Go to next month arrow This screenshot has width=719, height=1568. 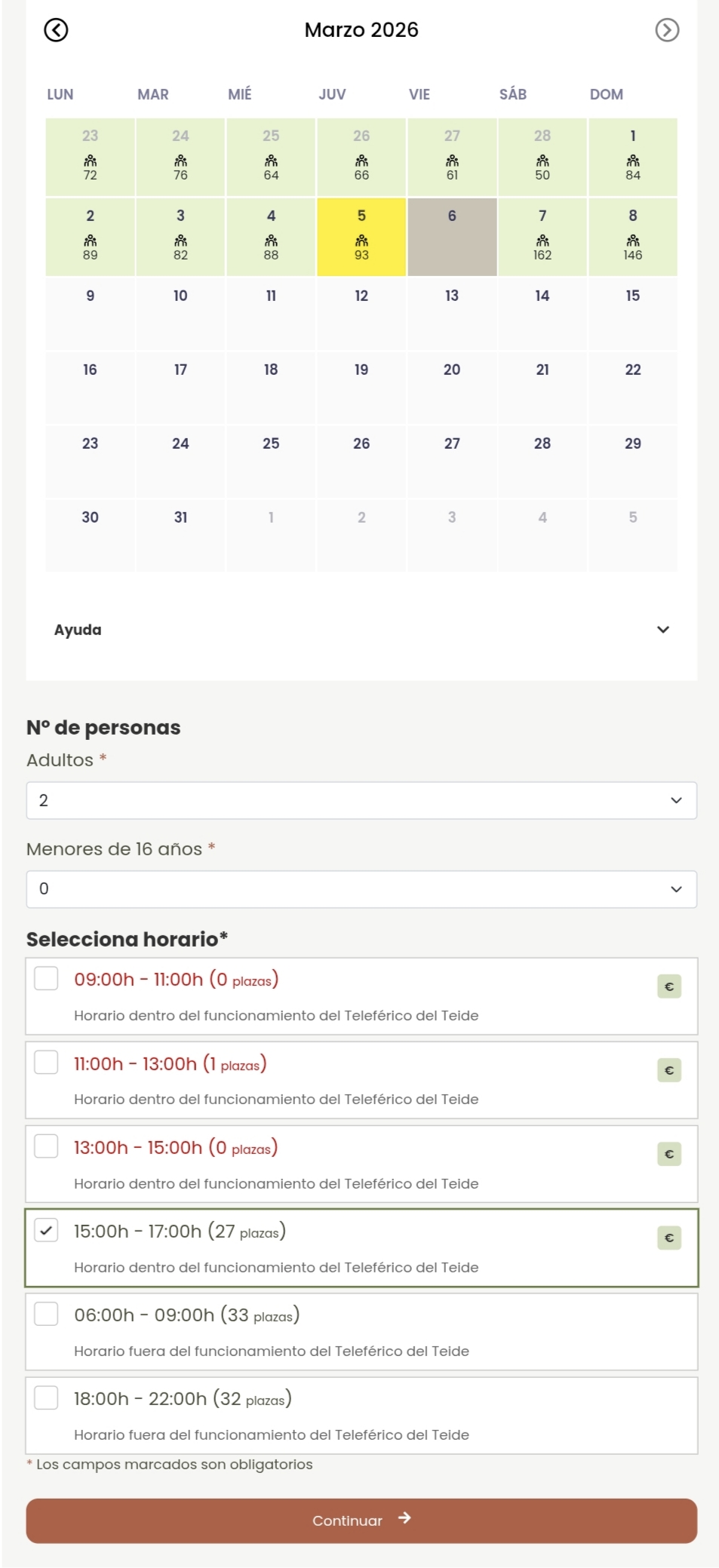tap(667, 30)
